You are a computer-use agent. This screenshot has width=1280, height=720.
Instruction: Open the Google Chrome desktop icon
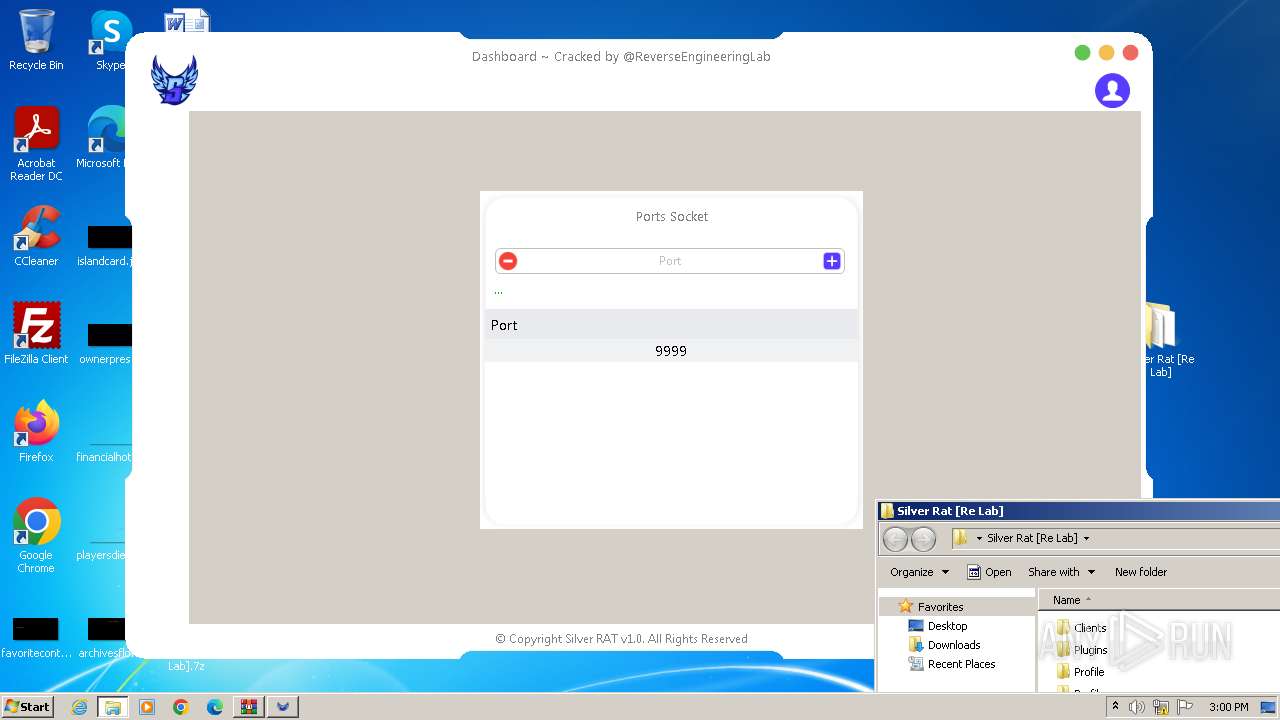[36, 536]
